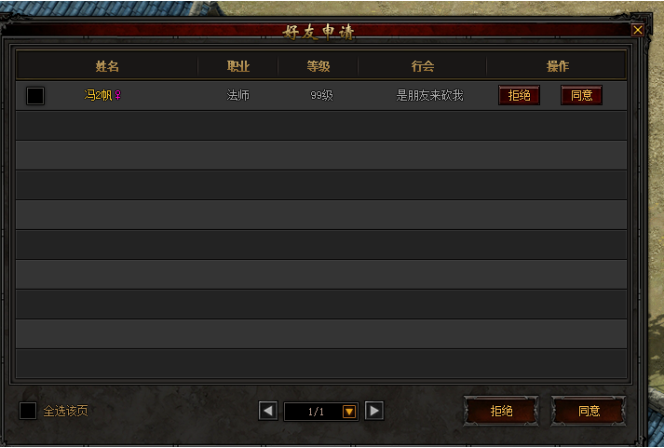Screen dimensions: 664x448
Task: Click the 1/1 page selector box
Action: tap(321, 411)
